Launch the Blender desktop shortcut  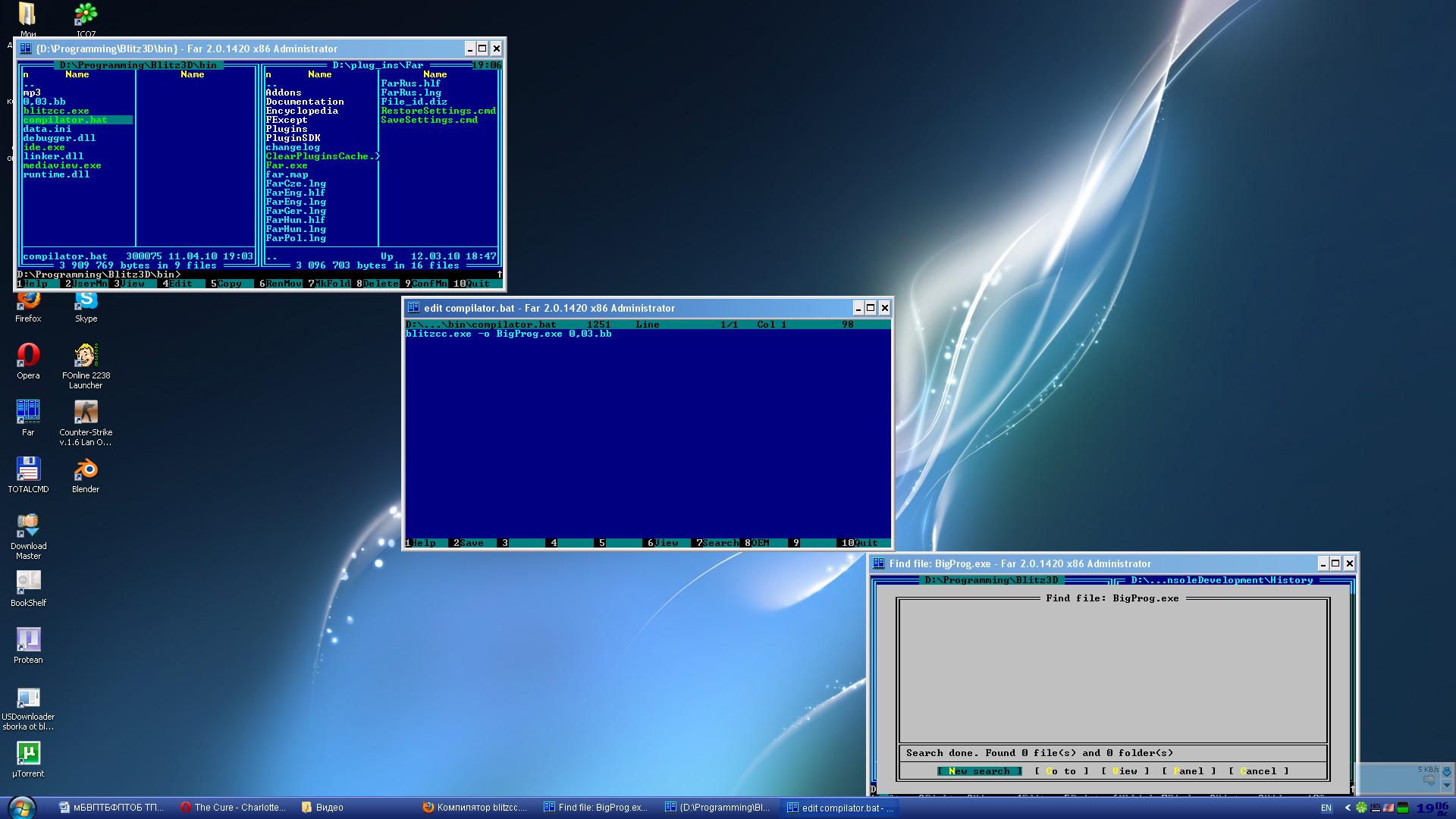click(86, 470)
